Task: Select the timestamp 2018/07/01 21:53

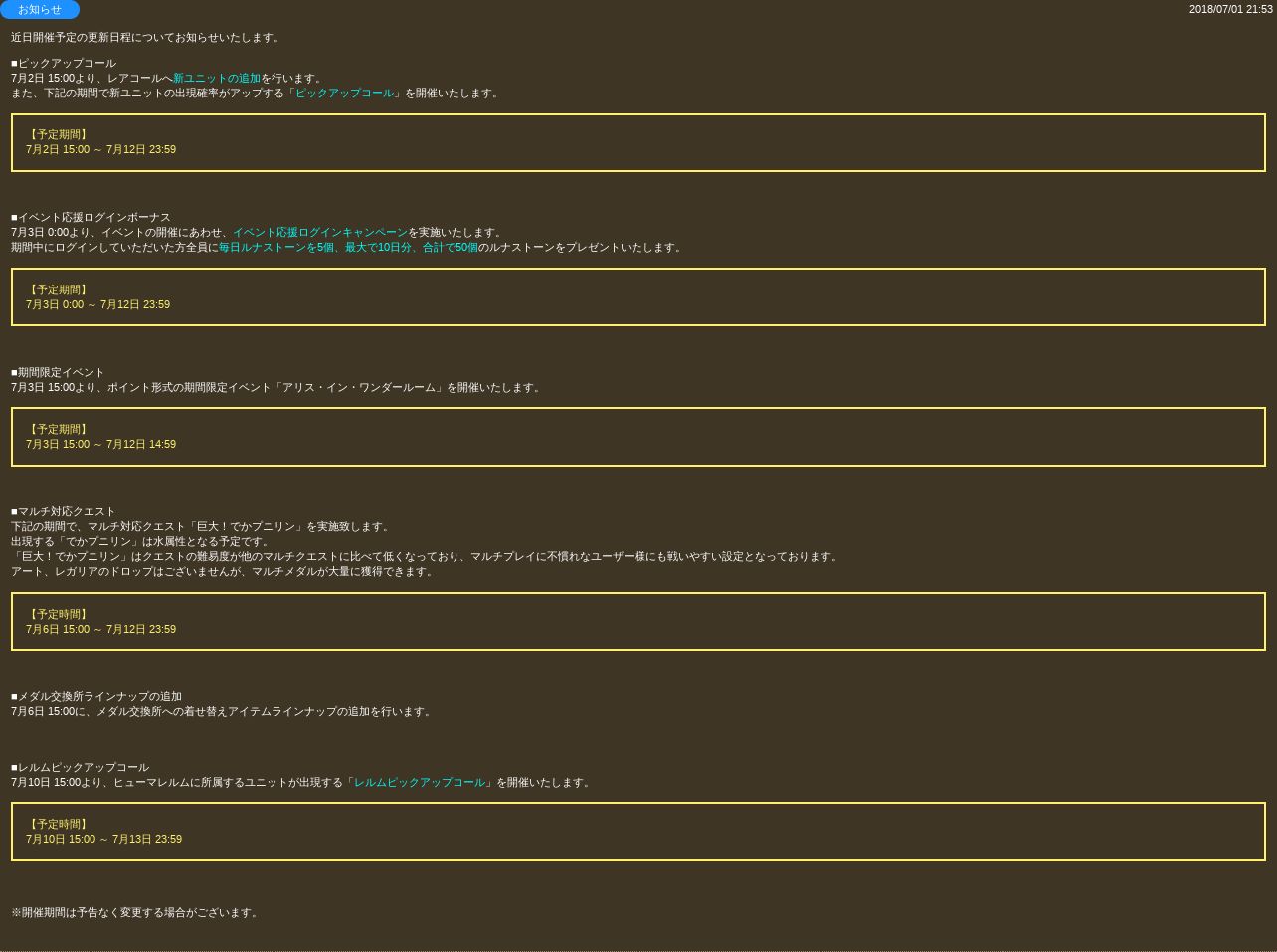Action: (1230, 9)
